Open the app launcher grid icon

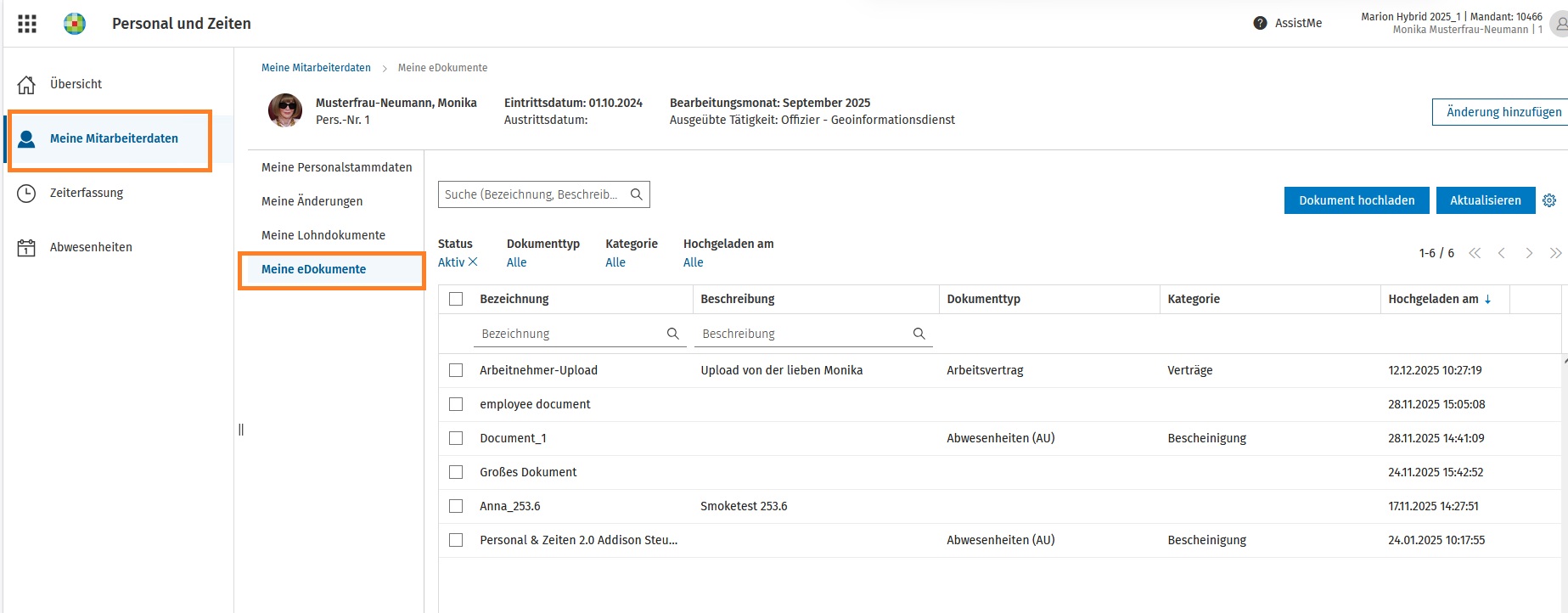[27, 24]
